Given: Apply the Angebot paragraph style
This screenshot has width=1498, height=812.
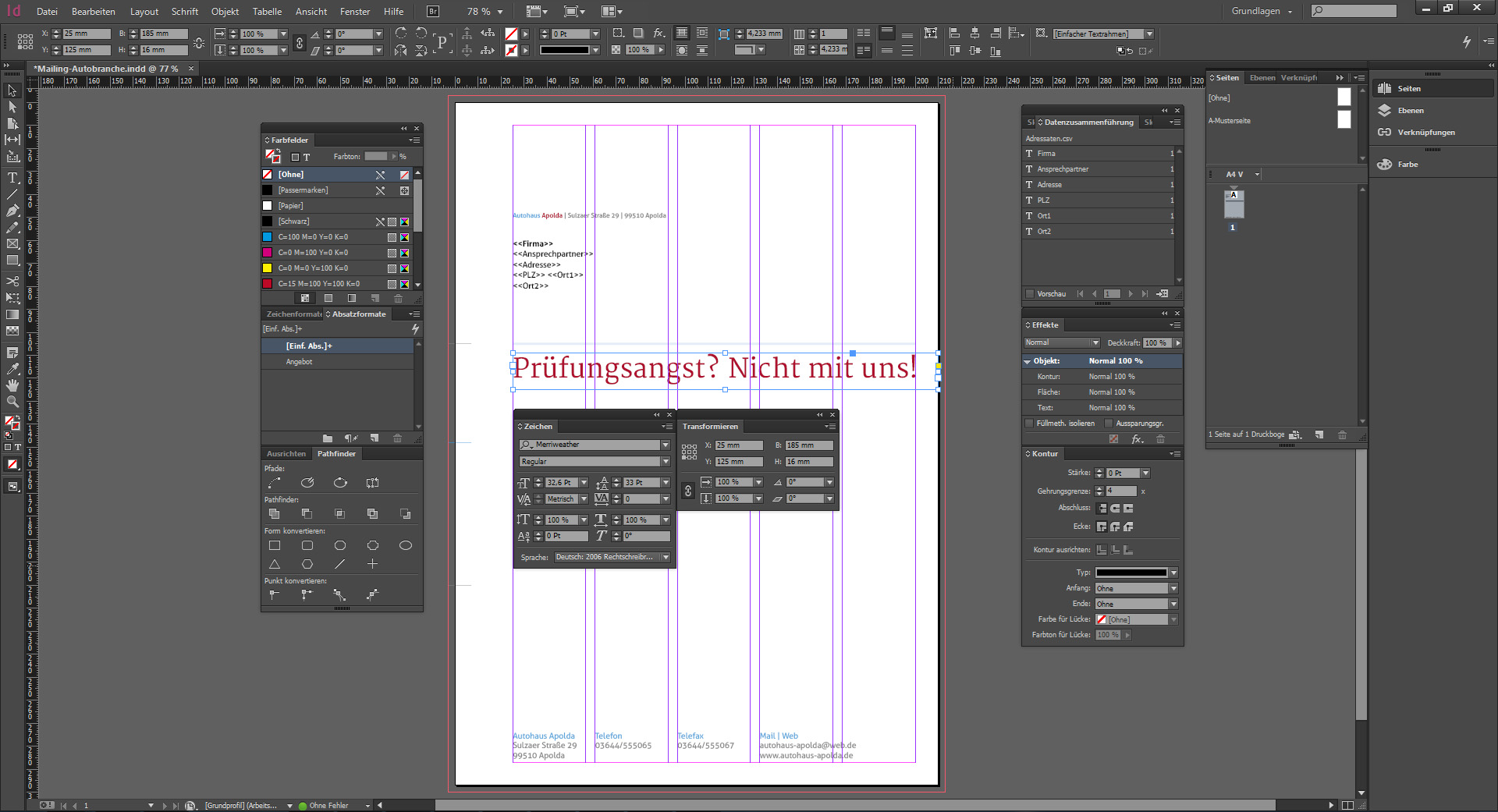Looking at the screenshot, I should [299, 362].
